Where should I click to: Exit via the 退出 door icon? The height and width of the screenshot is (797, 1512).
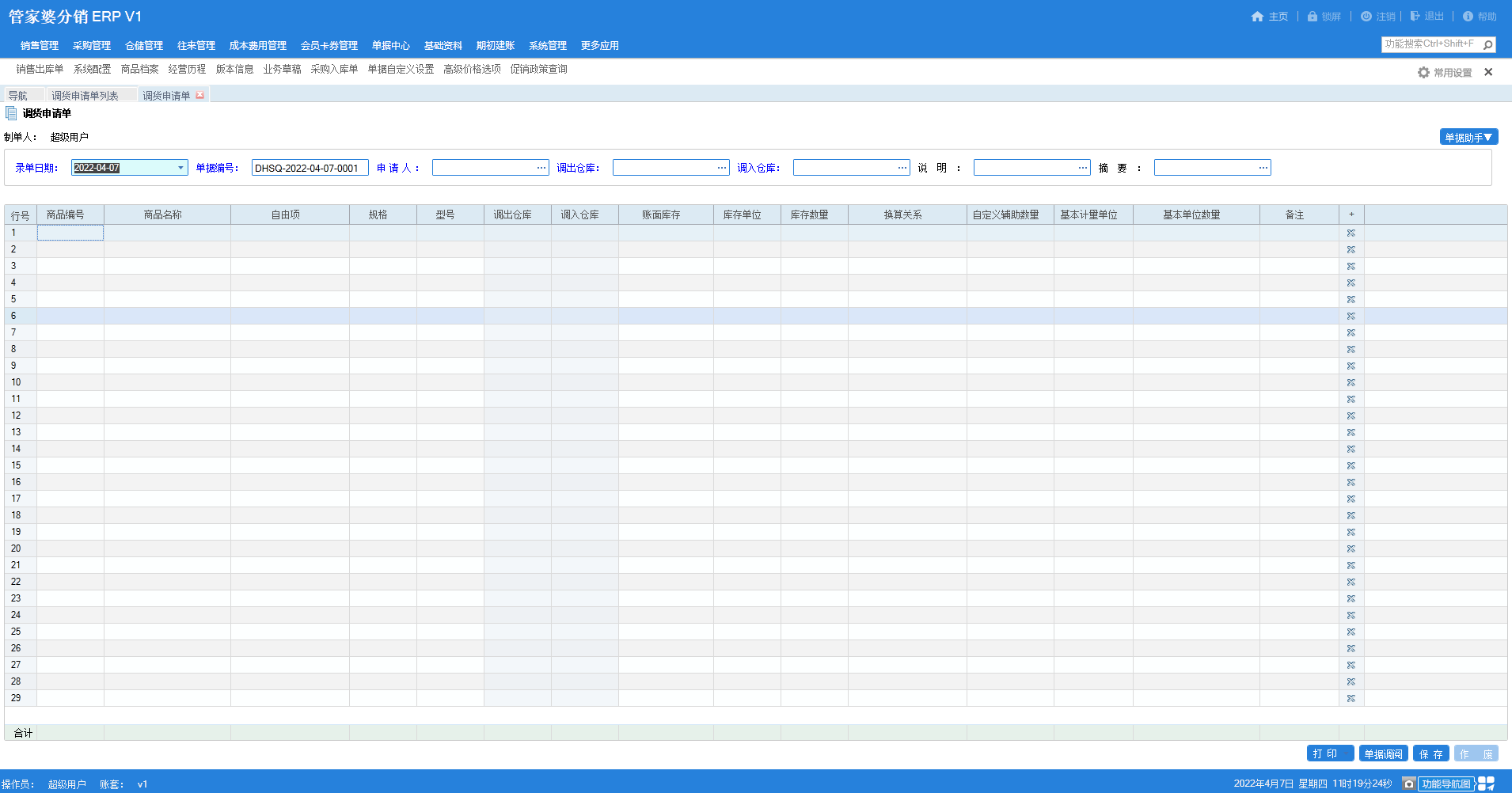click(1415, 17)
